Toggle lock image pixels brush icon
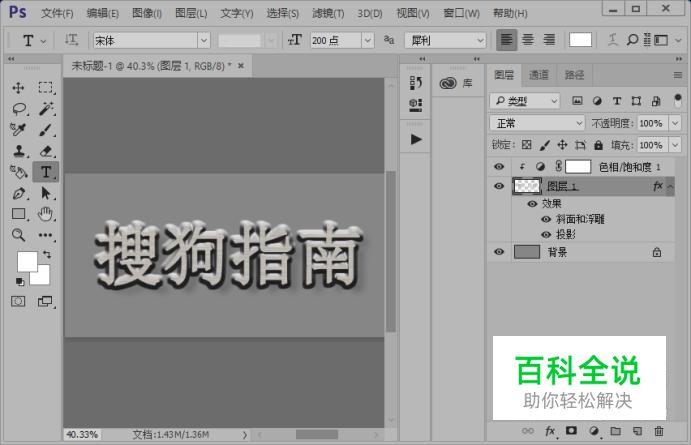 click(x=545, y=145)
